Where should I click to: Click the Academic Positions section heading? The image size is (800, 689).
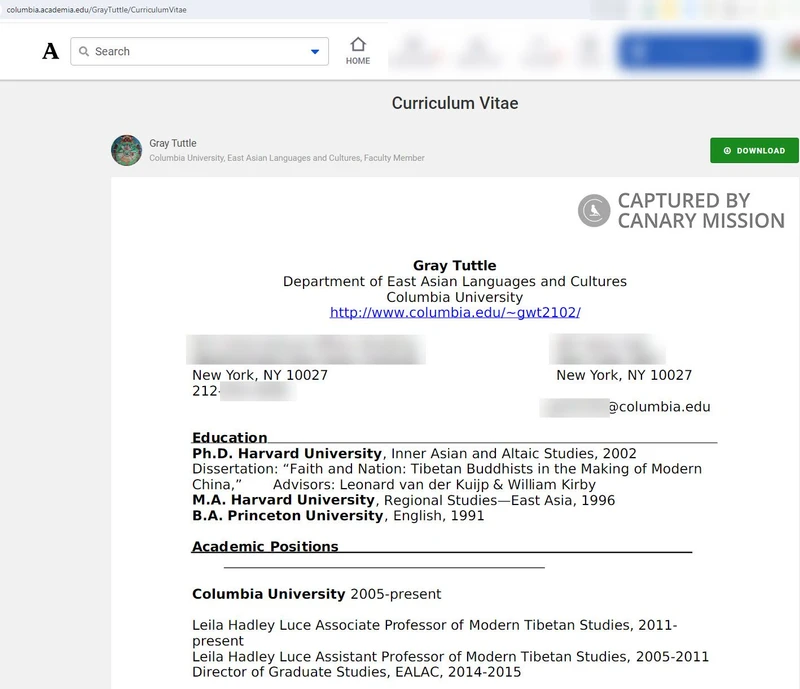(x=265, y=546)
